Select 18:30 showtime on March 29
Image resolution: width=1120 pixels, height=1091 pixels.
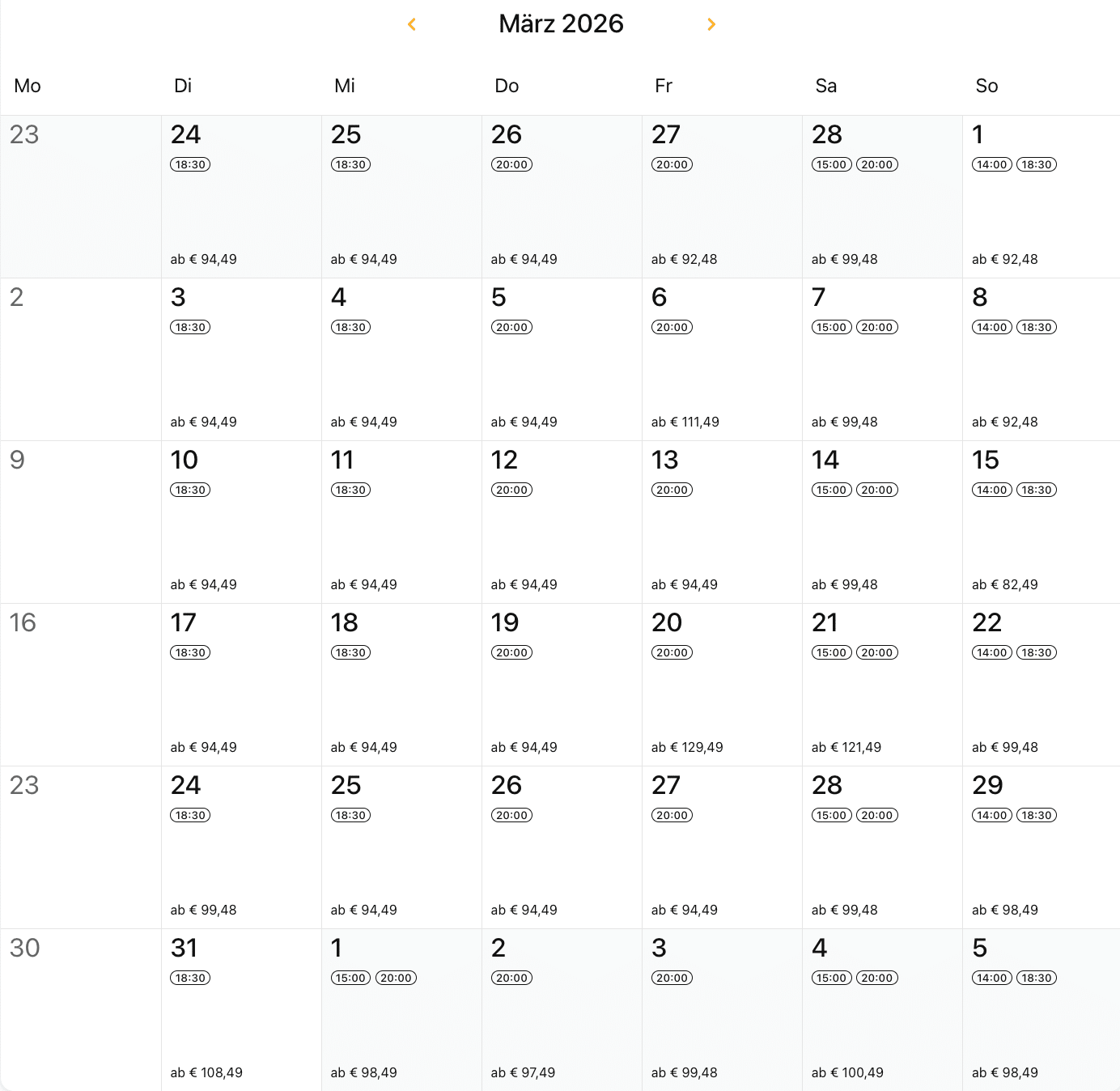pyautogui.click(x=1037, y=815)
